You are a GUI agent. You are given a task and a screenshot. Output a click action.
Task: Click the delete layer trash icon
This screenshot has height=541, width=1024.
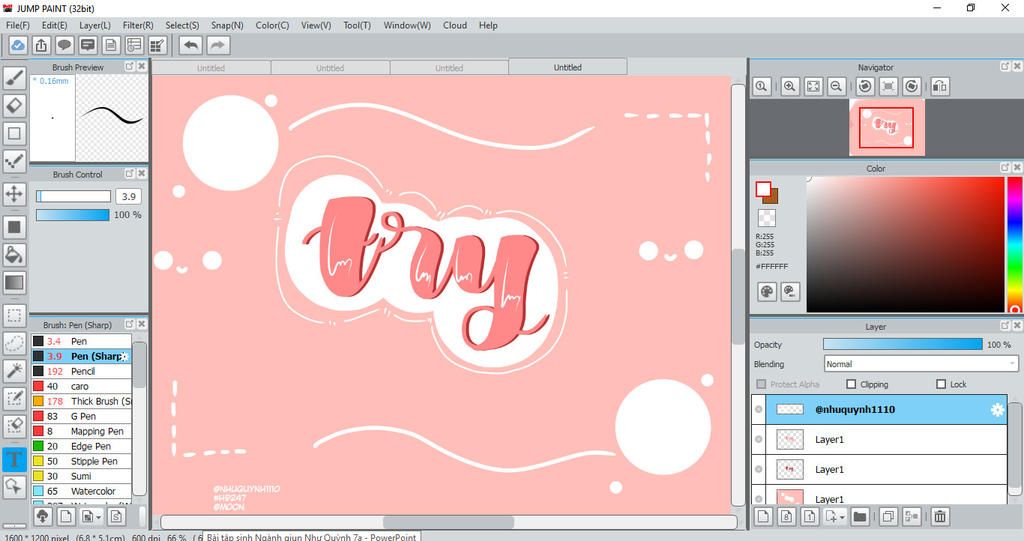click(940, 516)
